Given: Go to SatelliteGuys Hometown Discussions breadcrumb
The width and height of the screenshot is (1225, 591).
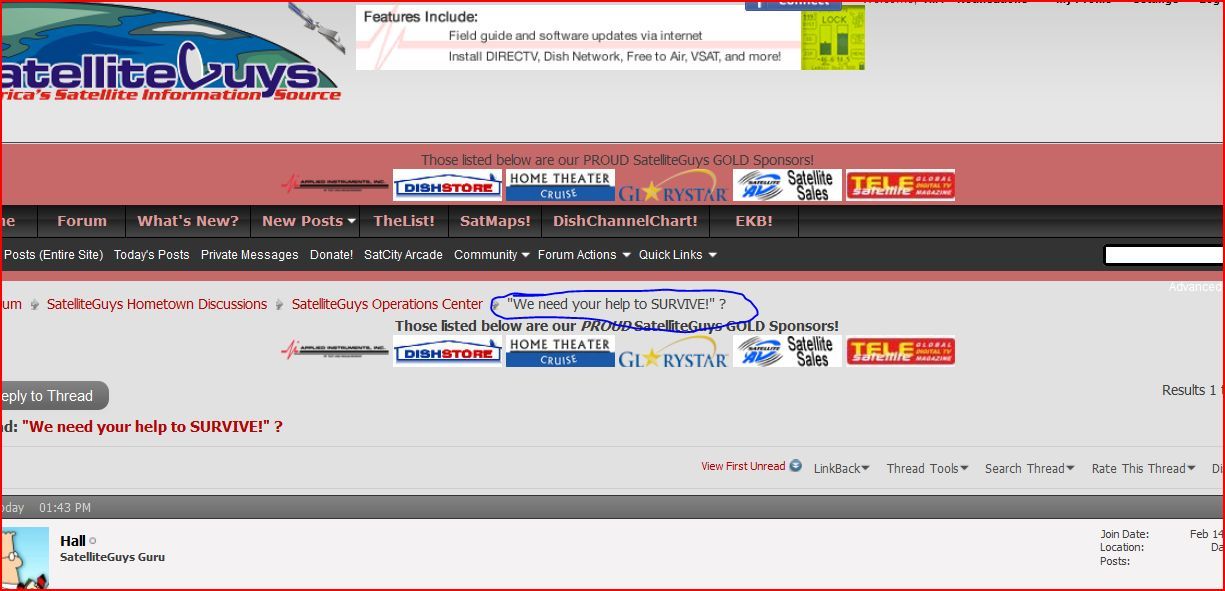Looking at the screenshot, I should pyautogui.click(x=157, y=304).
